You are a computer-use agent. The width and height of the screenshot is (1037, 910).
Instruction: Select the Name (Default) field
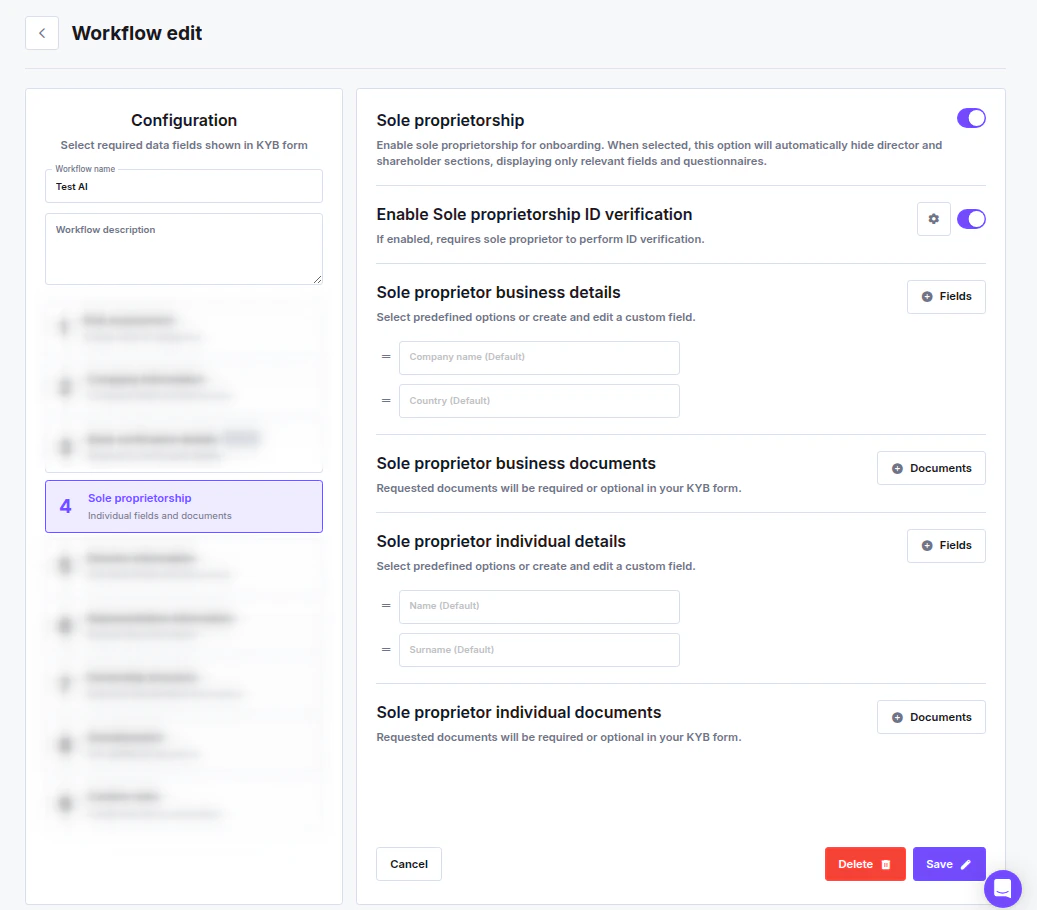point(539,606)
